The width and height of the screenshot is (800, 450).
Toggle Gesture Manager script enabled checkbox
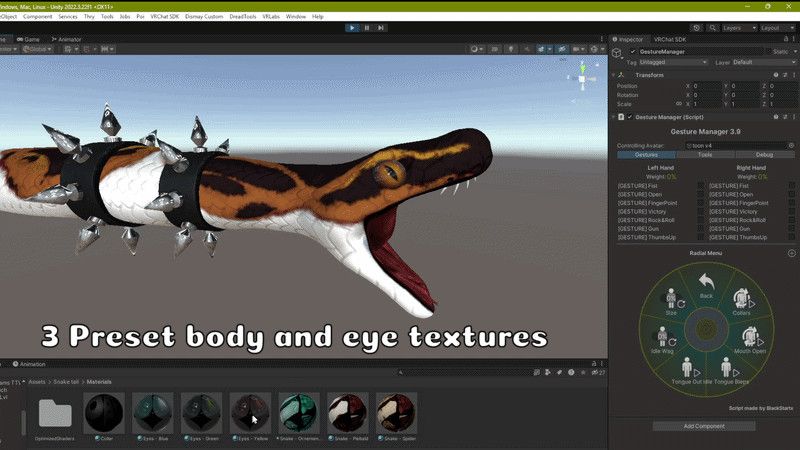630,117
